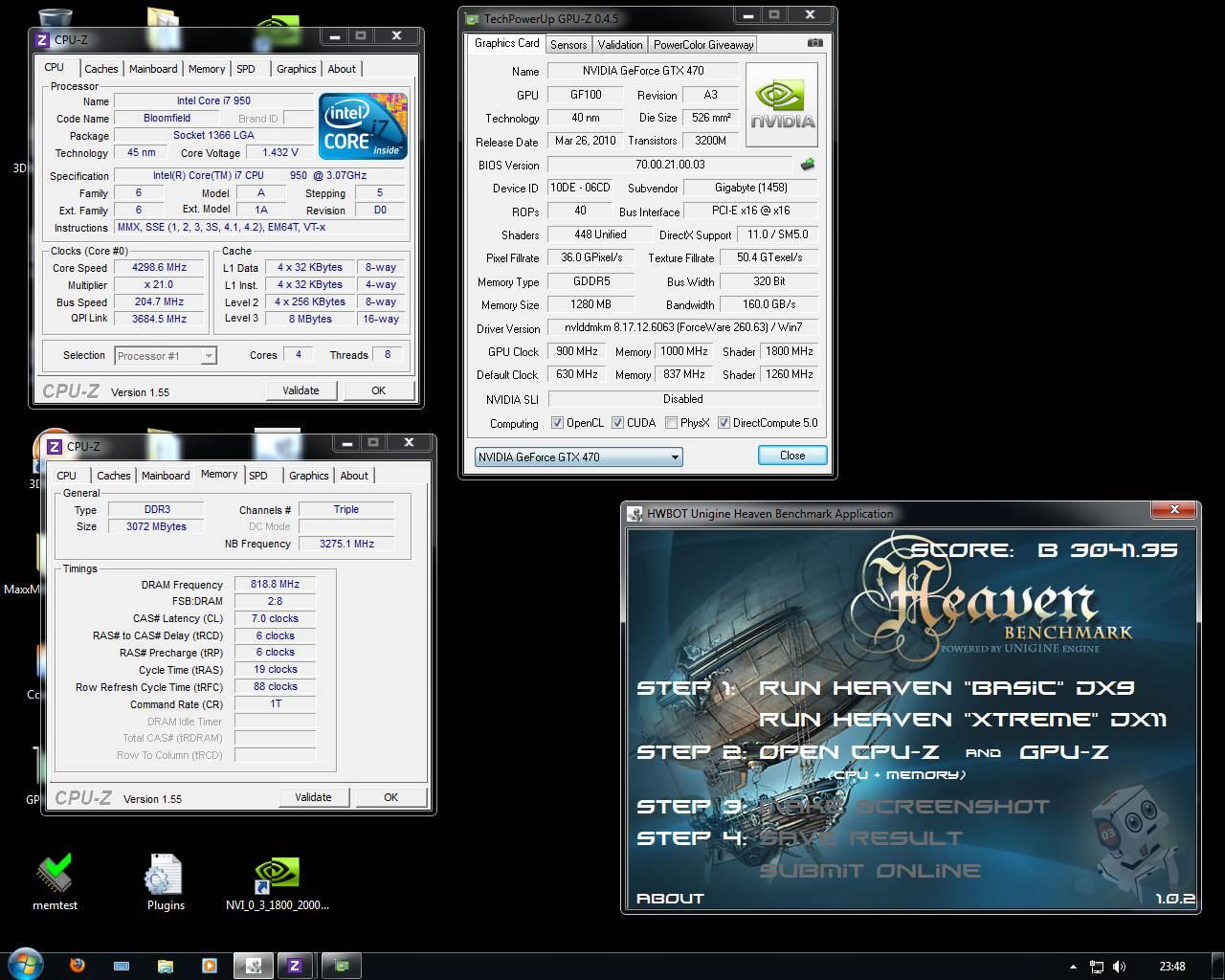Click the MaxxM desktop icon label
This screenshot has height=980, width=1225.
(22, 590)
